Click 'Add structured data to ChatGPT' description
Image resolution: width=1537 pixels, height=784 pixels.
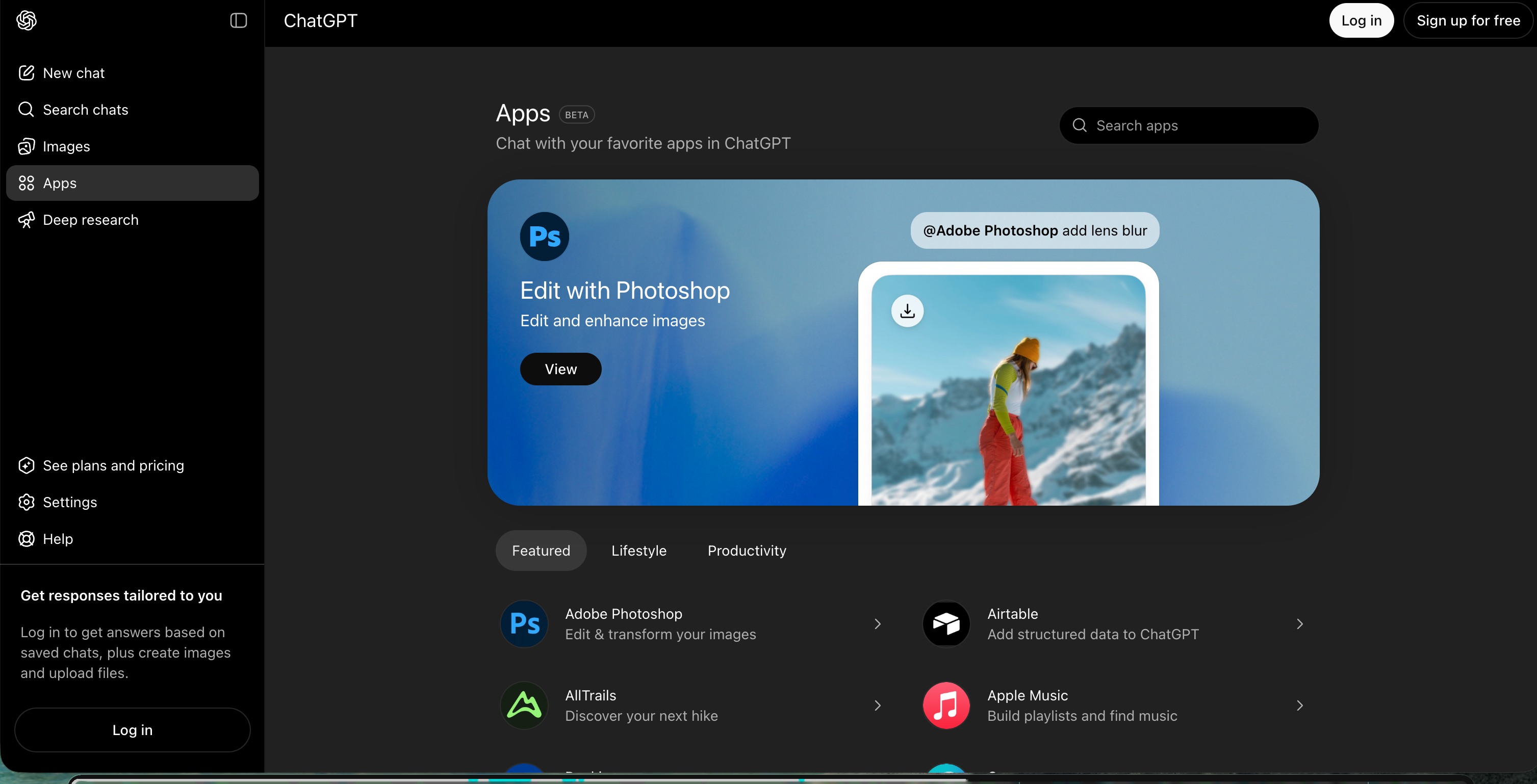pos(1093,634)
